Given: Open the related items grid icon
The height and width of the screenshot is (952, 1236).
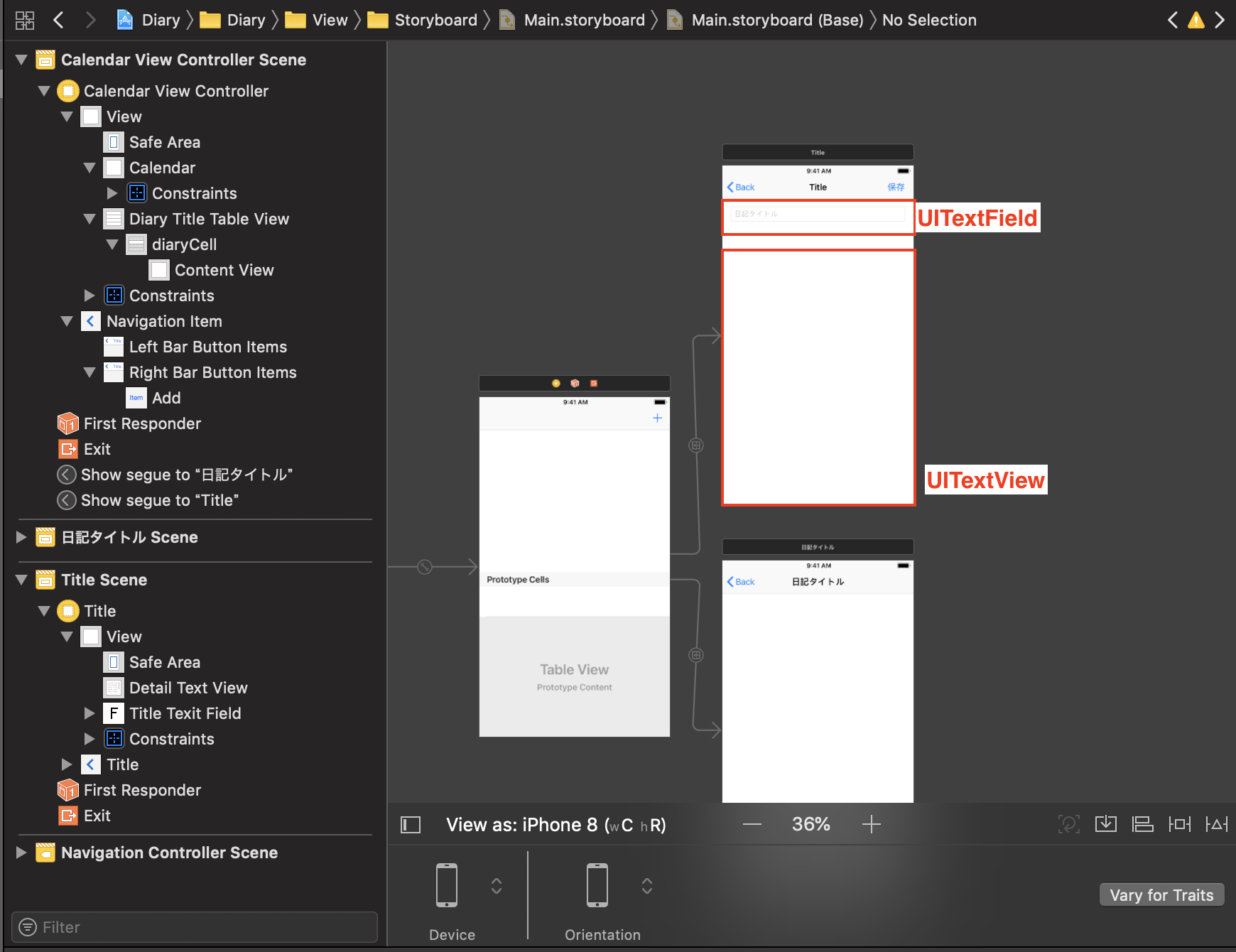Looking at the screenshot, I should (x=24, y=20).
